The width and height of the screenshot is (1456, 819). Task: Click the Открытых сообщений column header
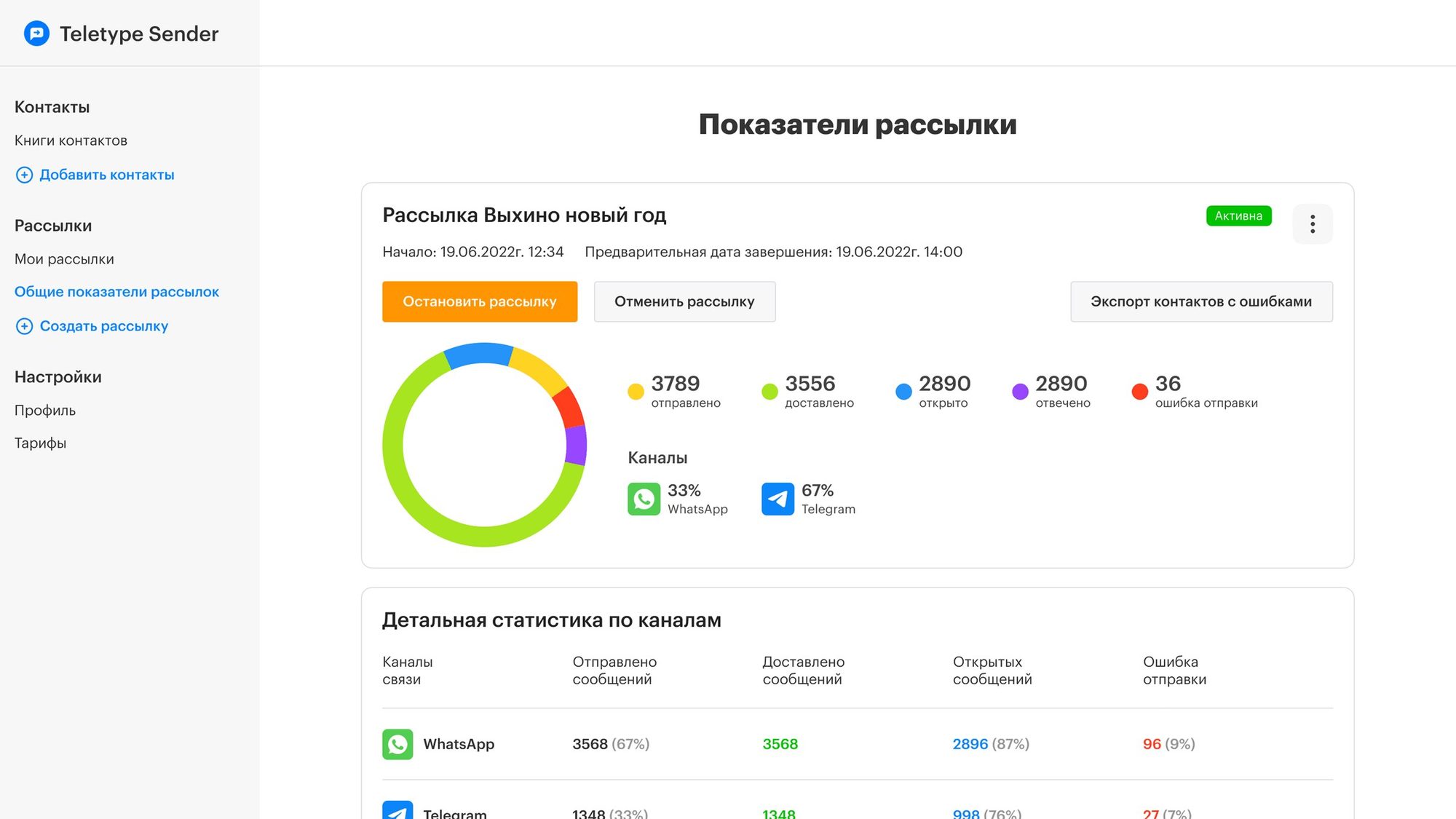pos(992,670)
